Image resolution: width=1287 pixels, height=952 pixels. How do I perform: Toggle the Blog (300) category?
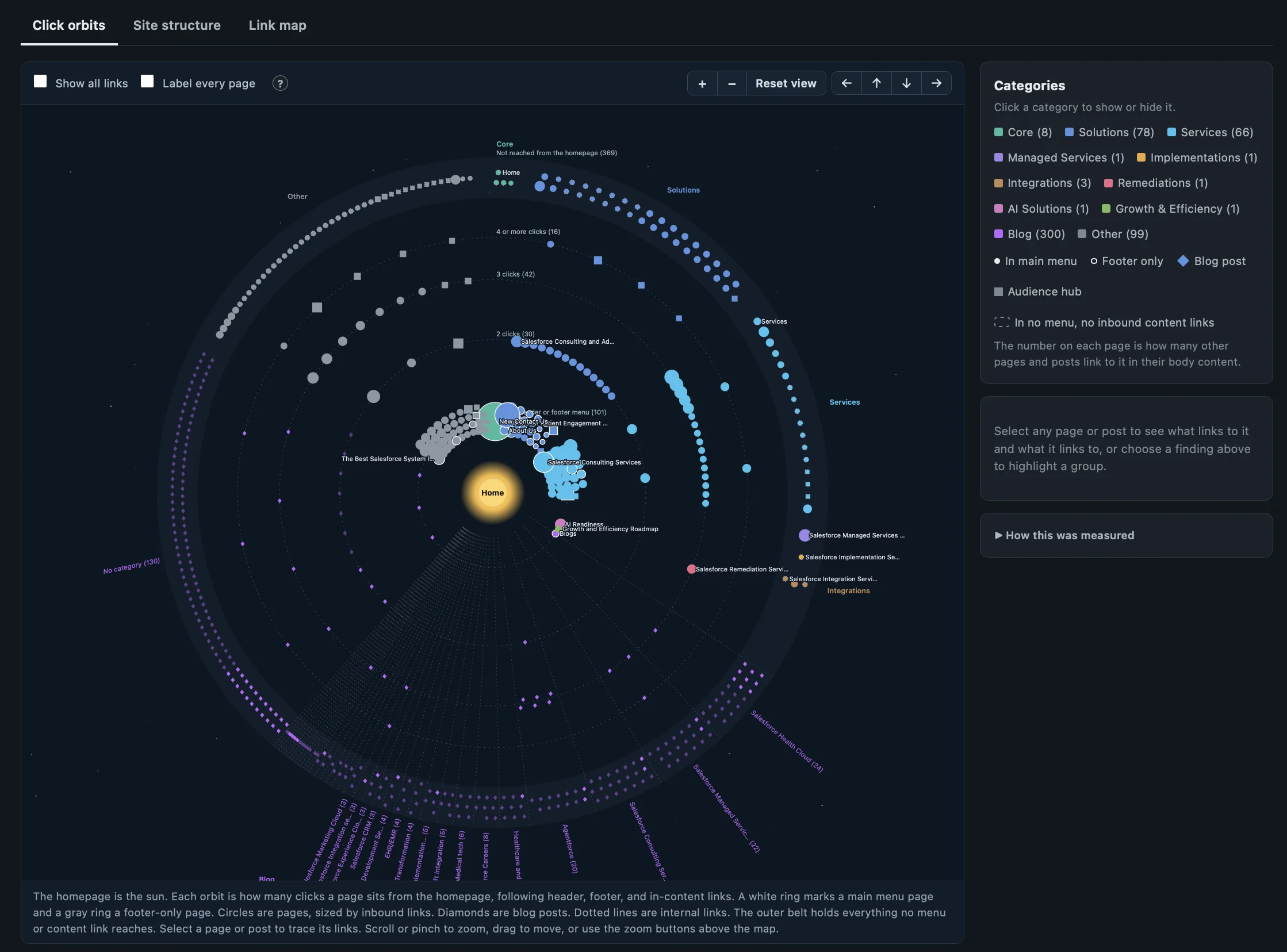point(1029,234)
